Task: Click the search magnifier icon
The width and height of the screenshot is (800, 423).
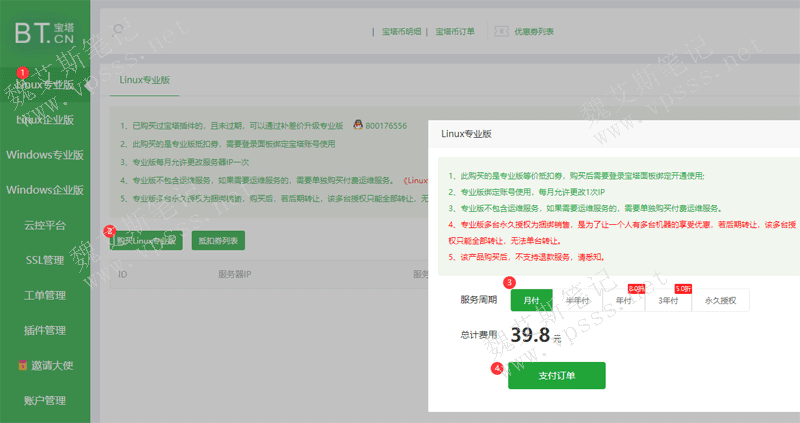Action: (120, 31)
